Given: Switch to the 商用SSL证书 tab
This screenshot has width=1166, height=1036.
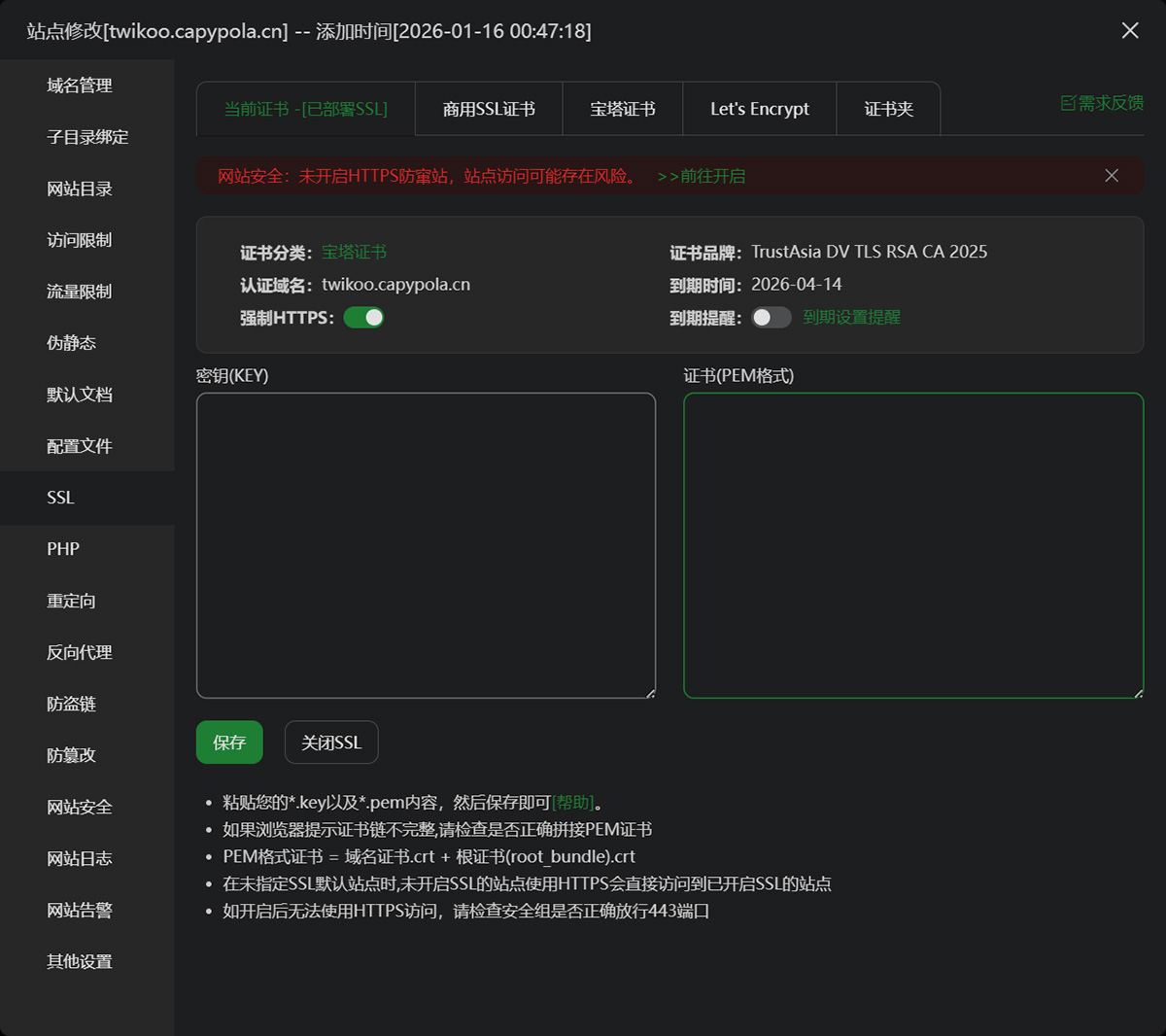Looking at the screenshot, I should pyautogui.click(x=489, y=109).
